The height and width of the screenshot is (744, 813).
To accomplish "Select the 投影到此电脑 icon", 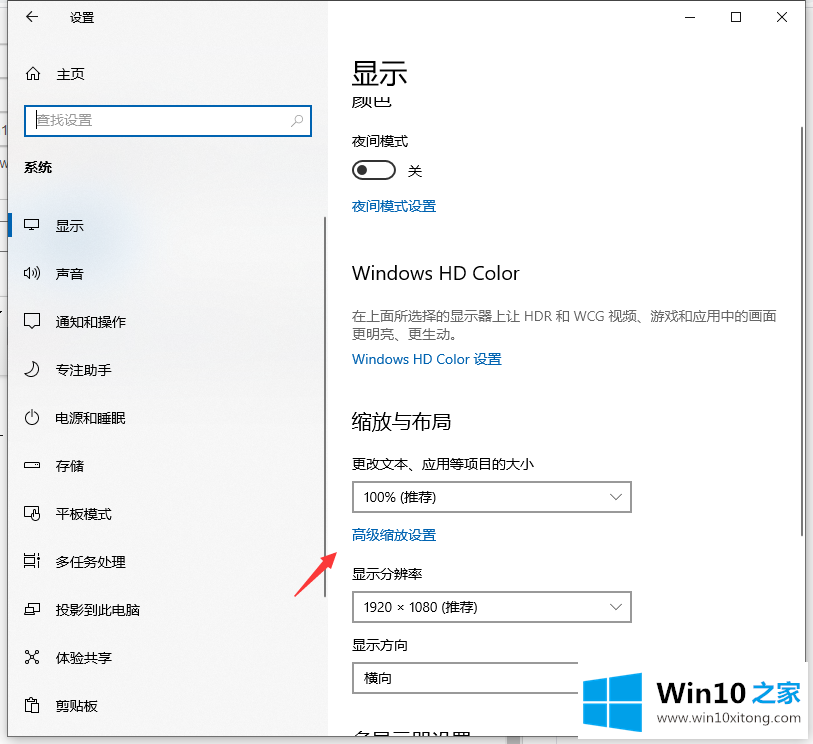I will point(32,609).
